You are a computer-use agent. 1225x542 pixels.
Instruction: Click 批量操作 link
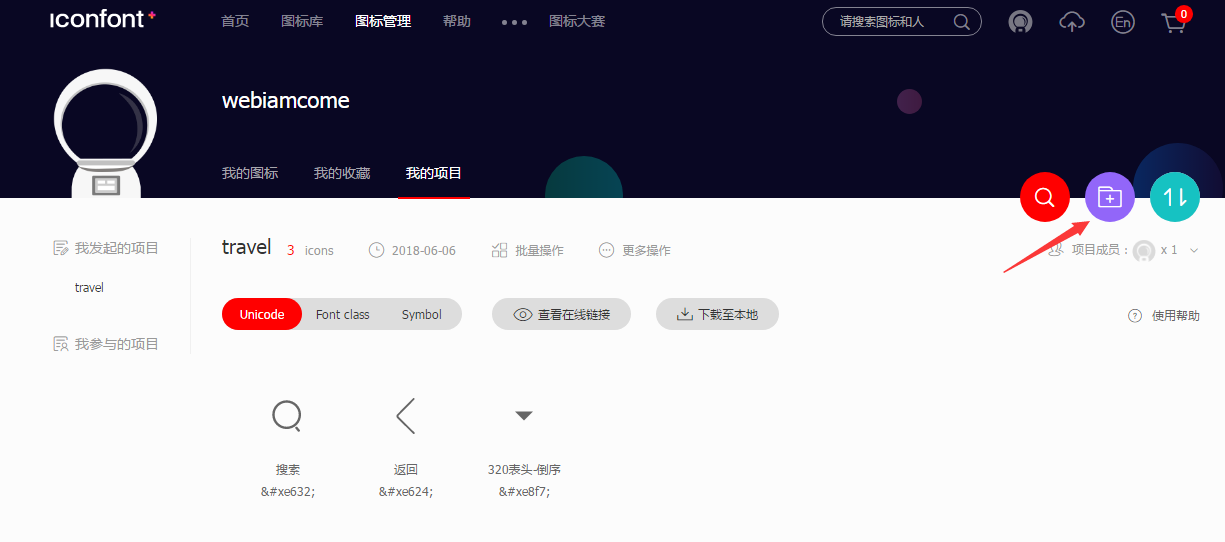pos(539,250)
